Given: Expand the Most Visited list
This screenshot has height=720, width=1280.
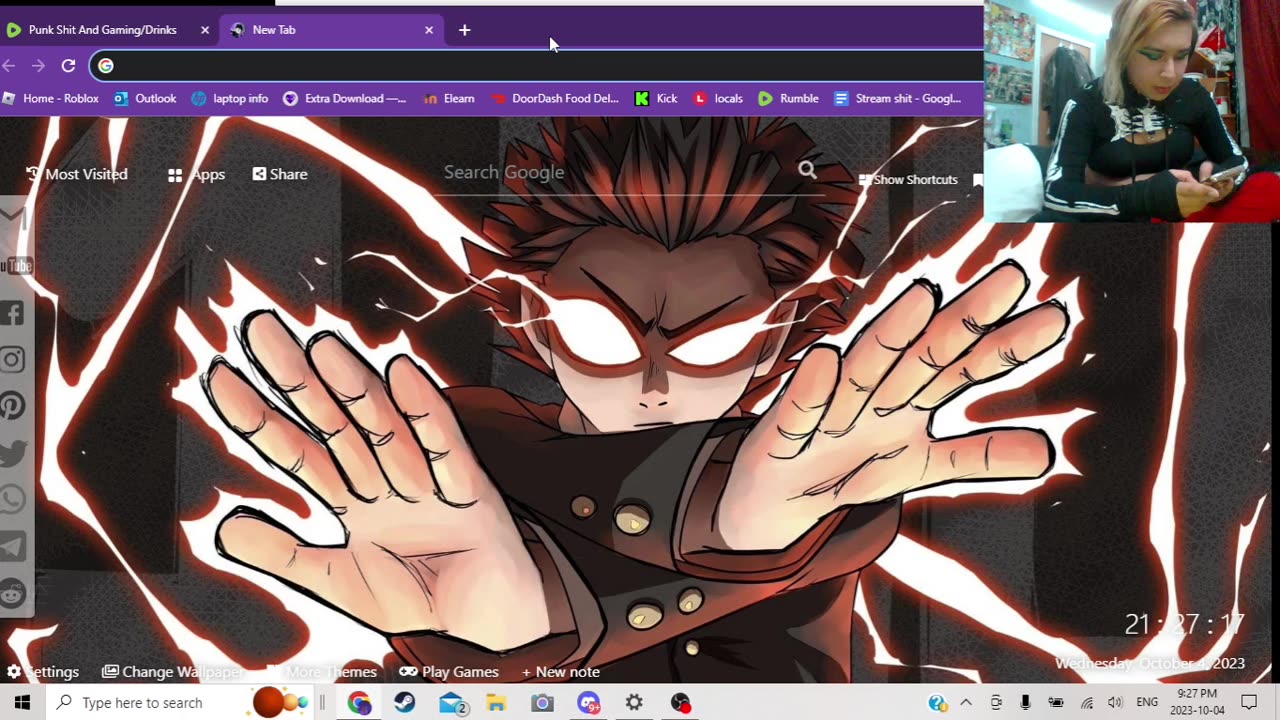Looking at the screenshot, I should click(x=77, y=174).
